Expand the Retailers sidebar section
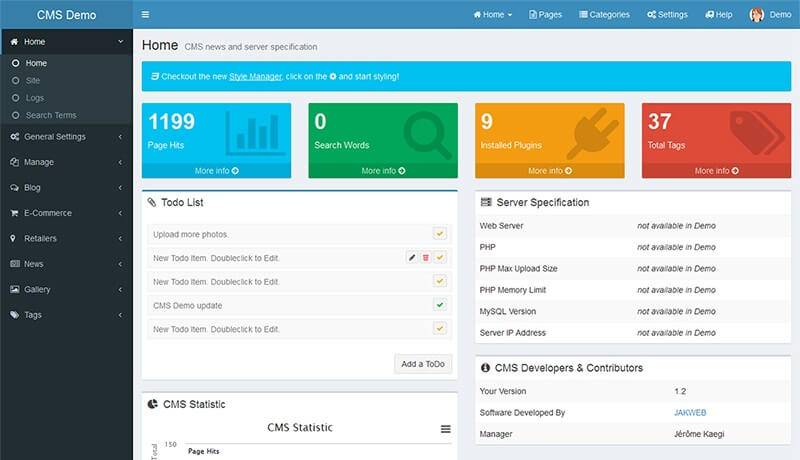This screenshot has width=800, height=460. pyautogui.click(x=120, y=239)
